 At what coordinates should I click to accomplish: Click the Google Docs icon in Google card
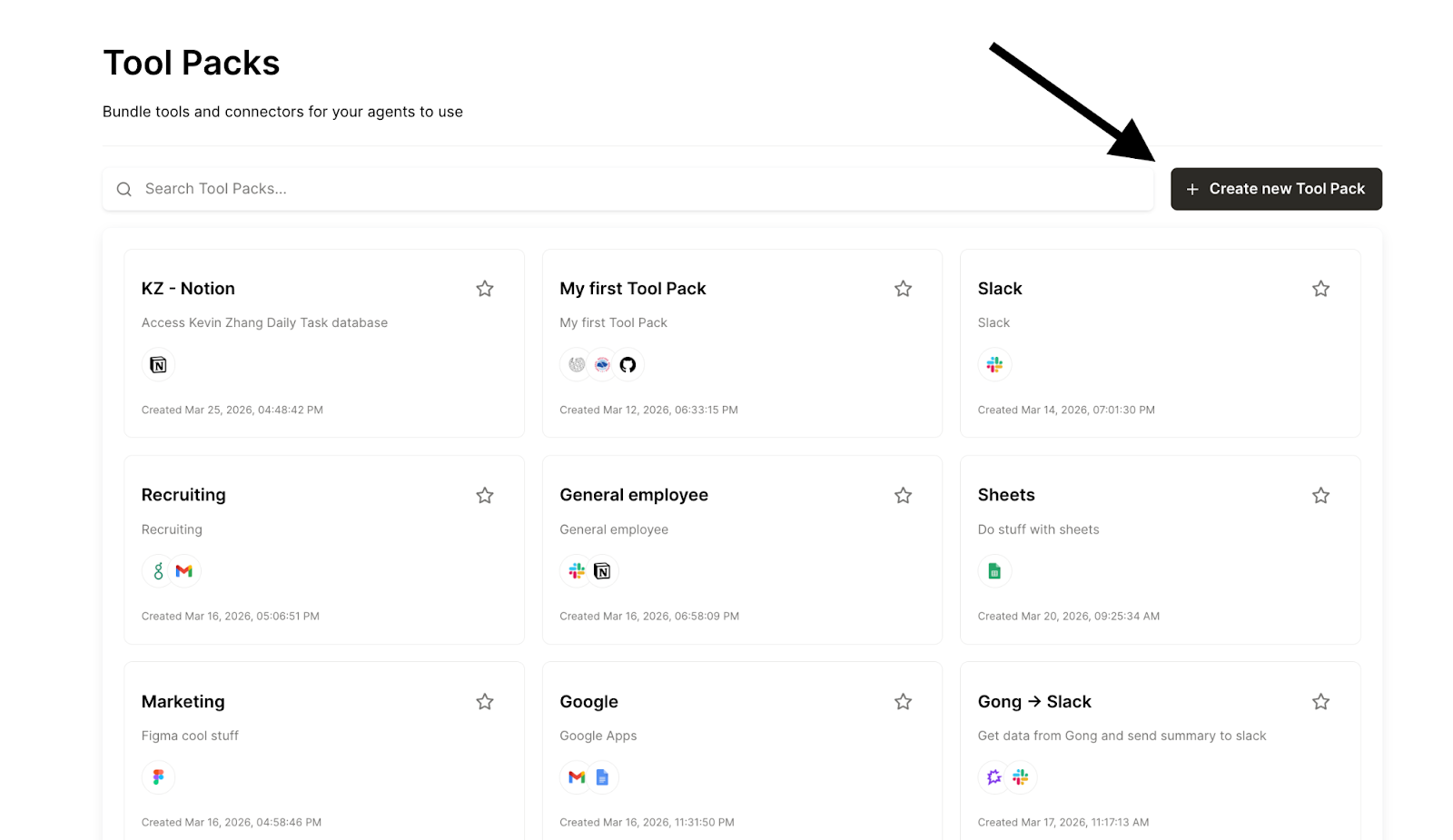click(x=602, y=777)
